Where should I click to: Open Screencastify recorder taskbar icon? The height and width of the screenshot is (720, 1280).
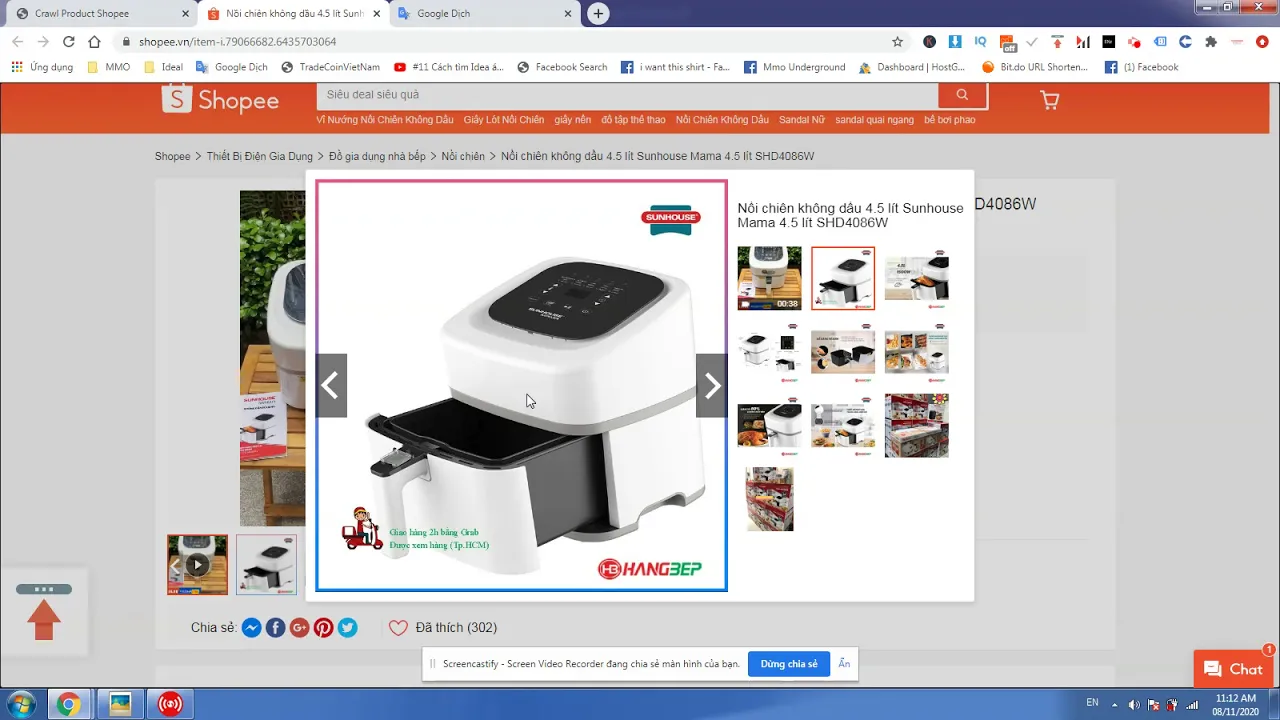tap(171, 704)
